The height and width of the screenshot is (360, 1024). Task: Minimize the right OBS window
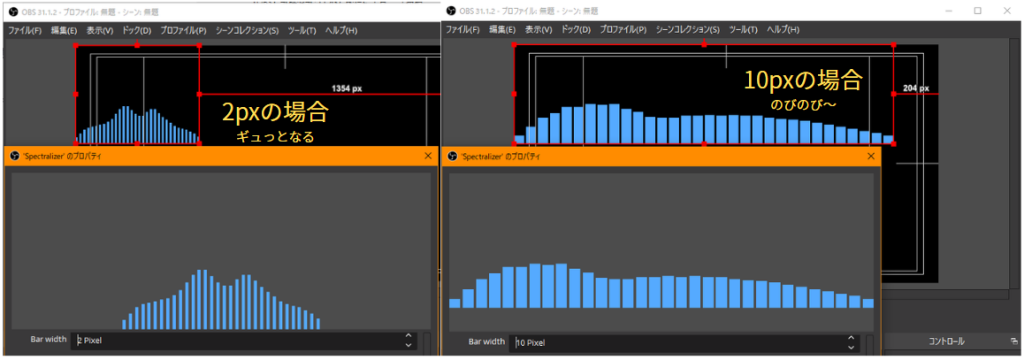point(950,11)
